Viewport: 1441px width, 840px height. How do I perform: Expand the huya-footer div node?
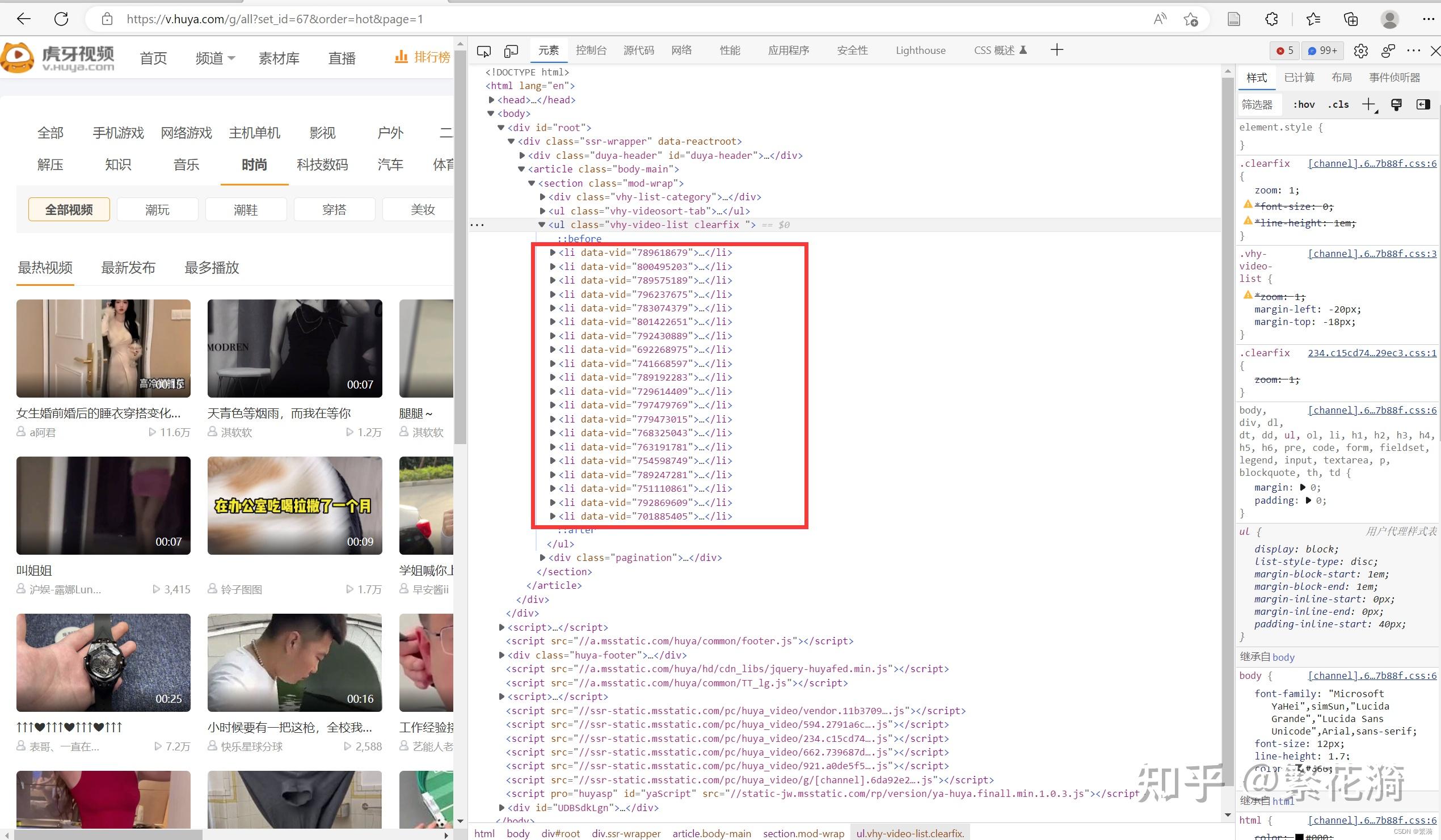click(x=502, y=655)
